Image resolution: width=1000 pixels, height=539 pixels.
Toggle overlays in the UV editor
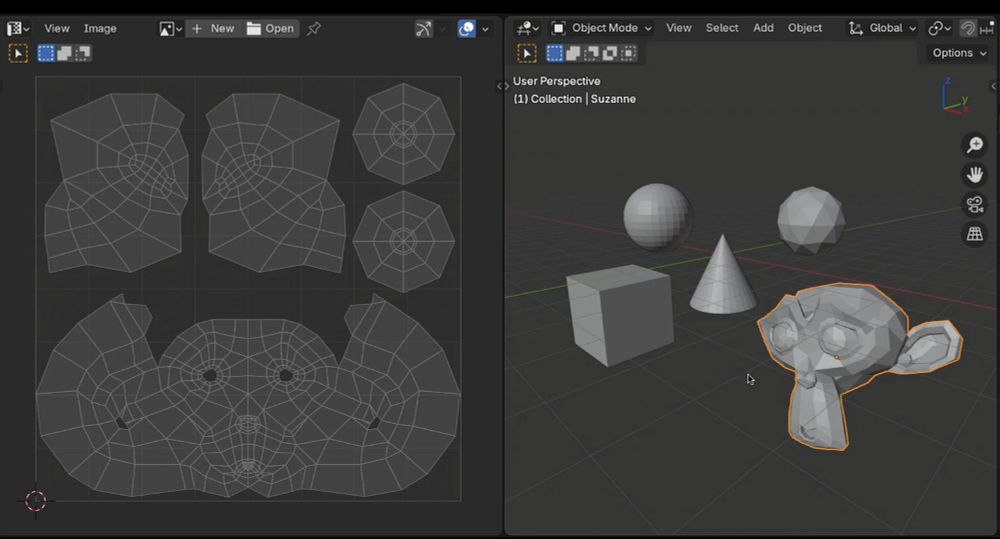(466, 29)
